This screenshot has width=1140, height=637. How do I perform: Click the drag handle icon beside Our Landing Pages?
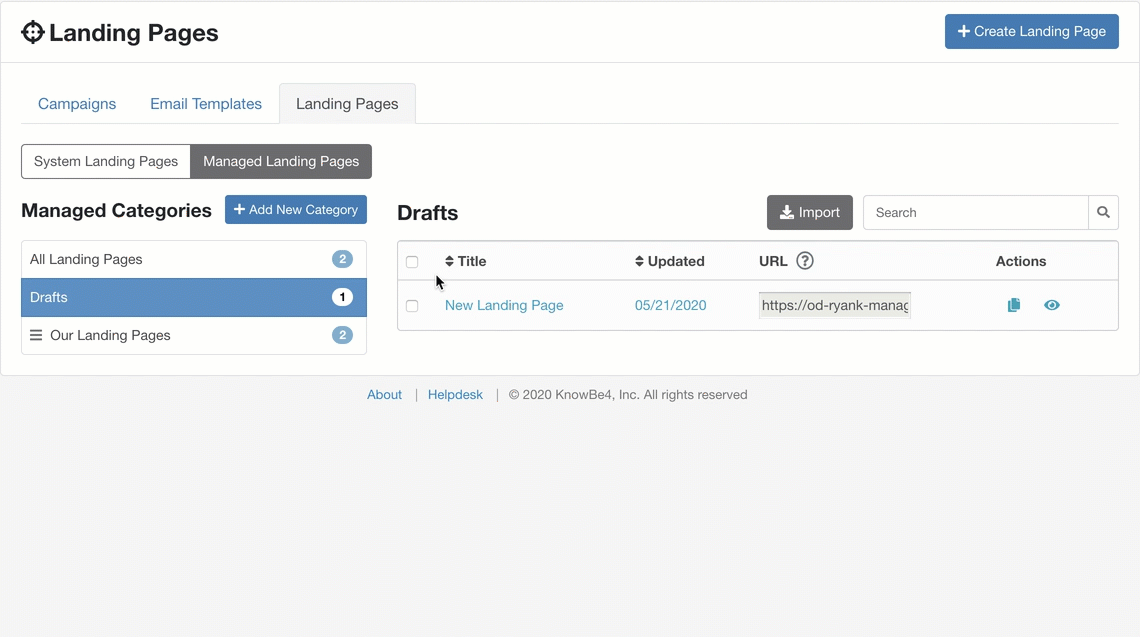tap(36, 335)
